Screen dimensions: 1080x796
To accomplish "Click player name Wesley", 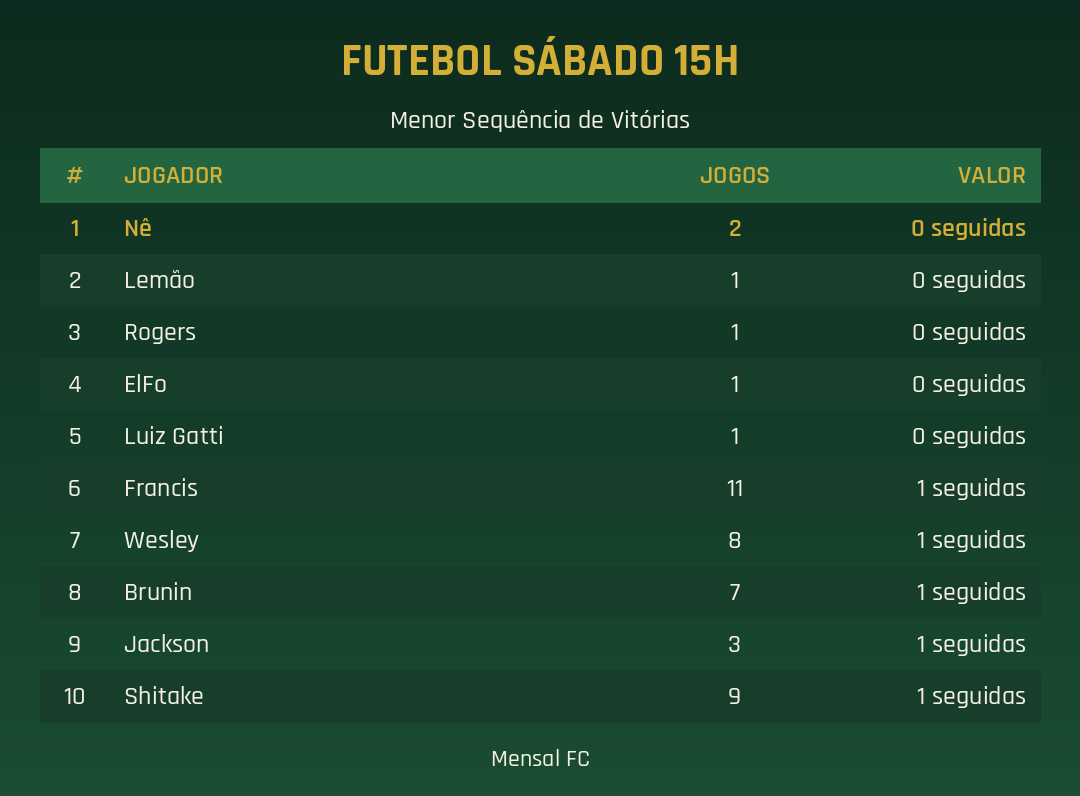I will click(x=161, y=541).
